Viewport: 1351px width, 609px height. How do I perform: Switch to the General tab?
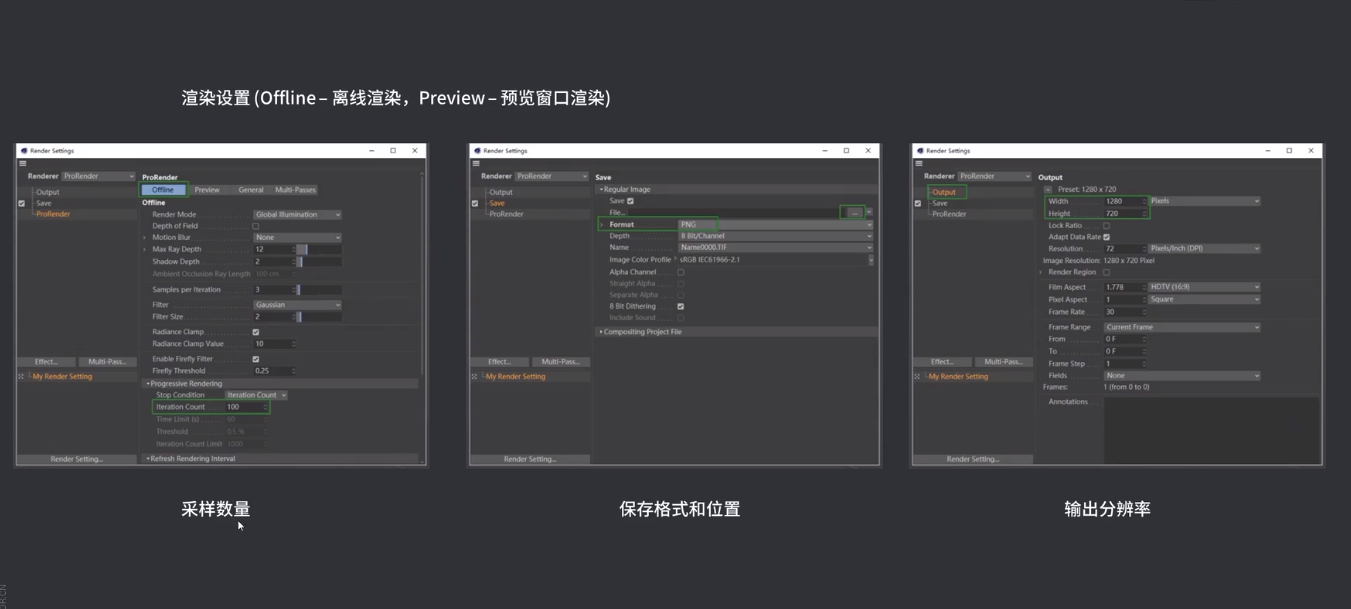[x=251, y=190]
